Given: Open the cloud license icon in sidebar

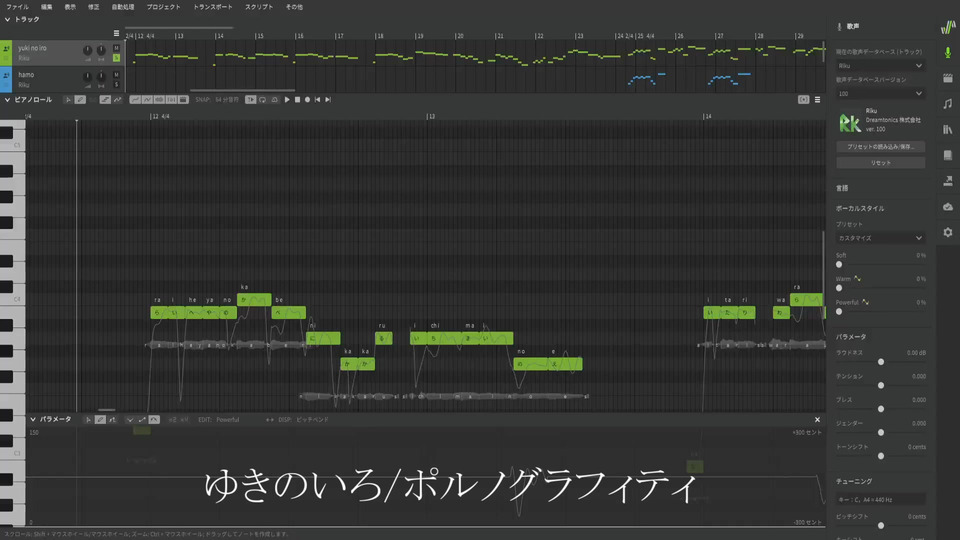Looking at the screenshot, I should pos(948,207).
